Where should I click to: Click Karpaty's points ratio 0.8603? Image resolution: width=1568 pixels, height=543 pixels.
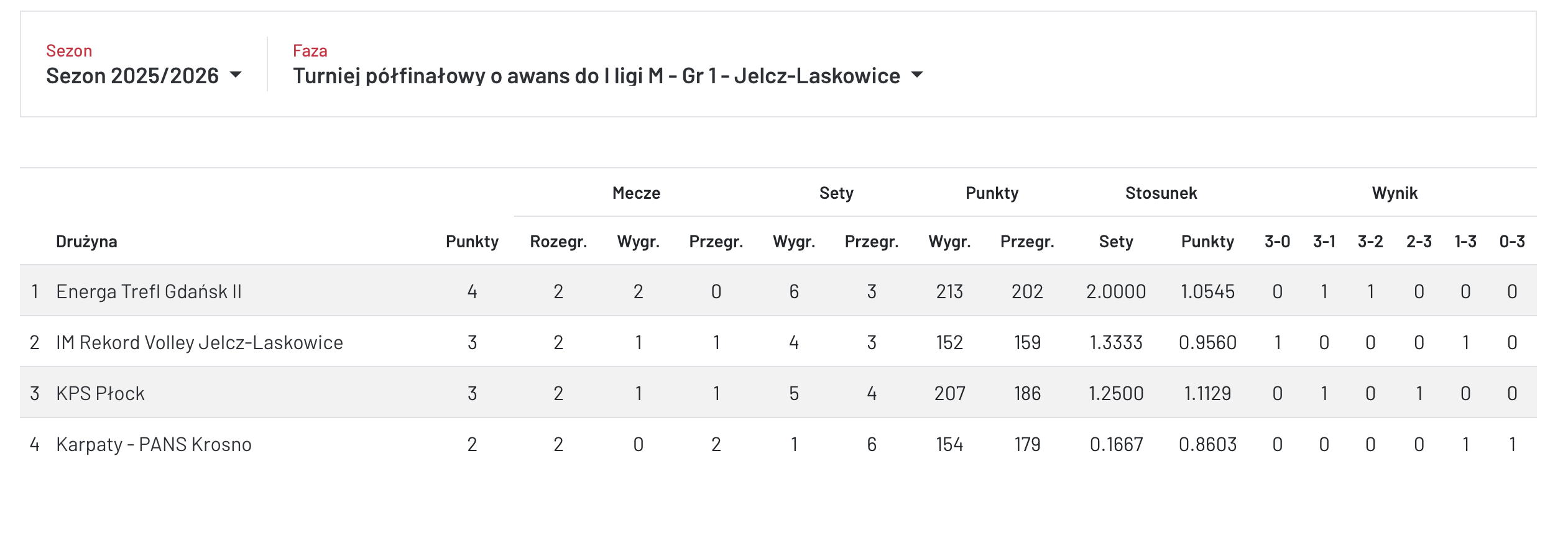point(1207,444)
